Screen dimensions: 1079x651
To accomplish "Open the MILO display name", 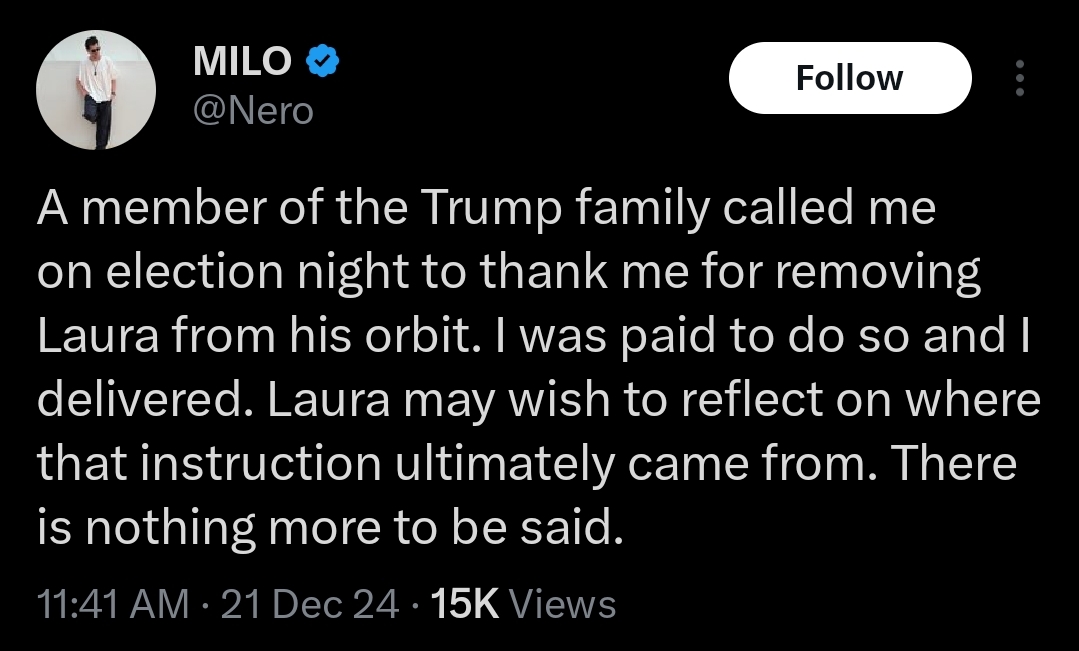I will (x=242, y=62).
